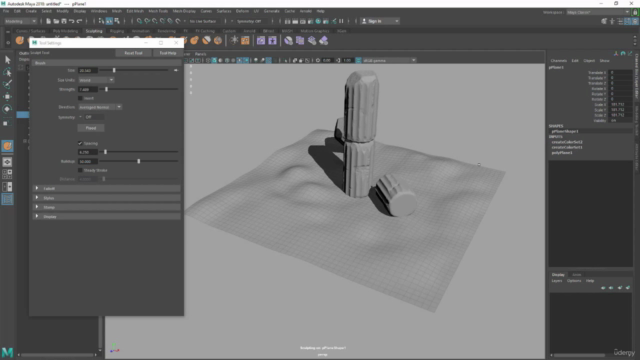The width and height of the screenshot is (640, 360).
Task: Click the Display tab in Layer Editor
Action: (558, 275)
